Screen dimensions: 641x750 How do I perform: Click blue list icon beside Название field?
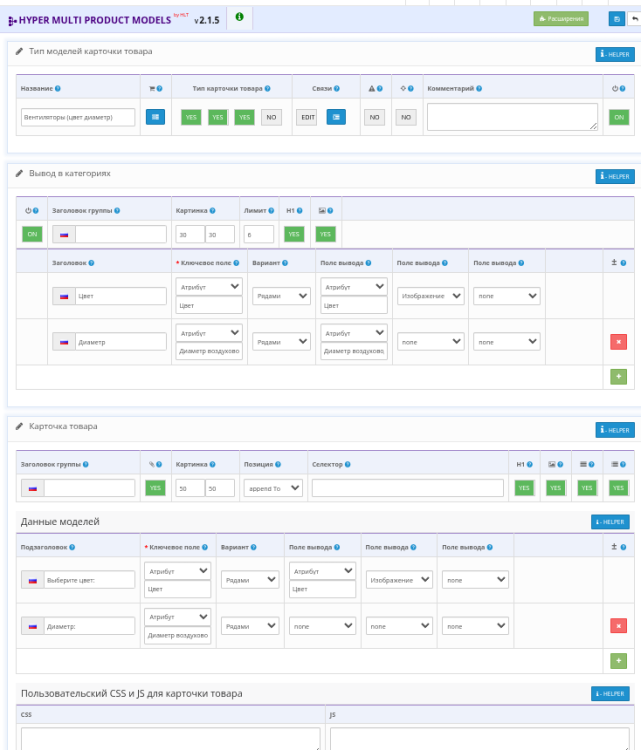[x=155, y=117]
